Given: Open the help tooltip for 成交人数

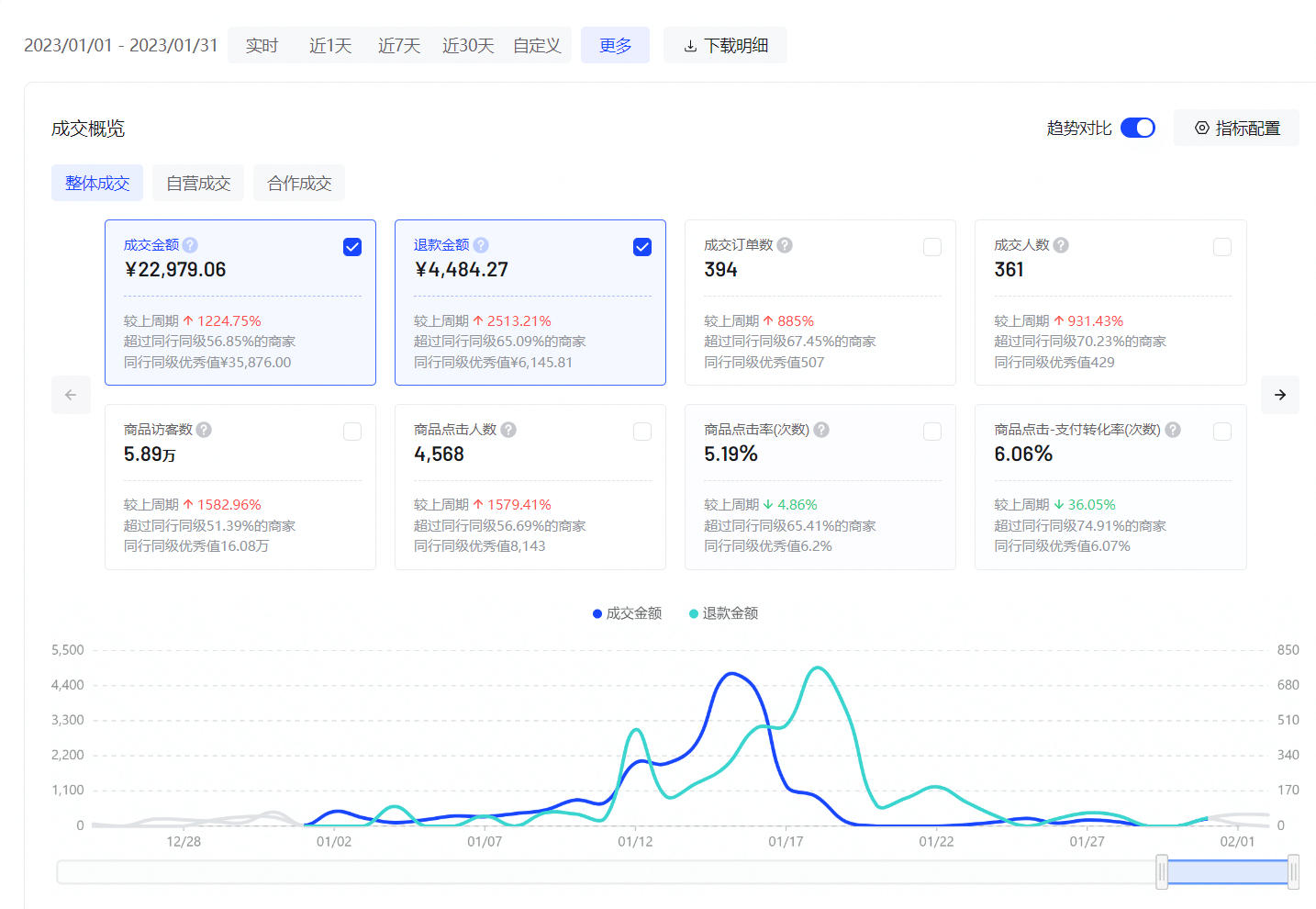Looking at the screenshot, I should coord(1061,245).
